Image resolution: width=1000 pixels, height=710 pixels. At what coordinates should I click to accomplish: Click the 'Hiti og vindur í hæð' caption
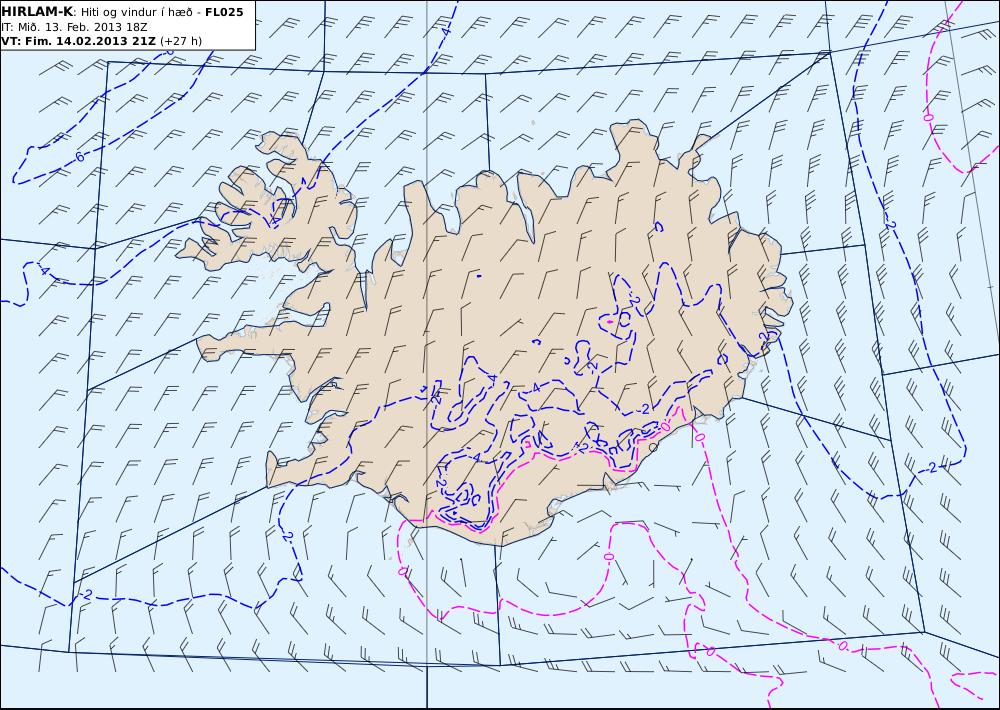[x=136, y=12]
